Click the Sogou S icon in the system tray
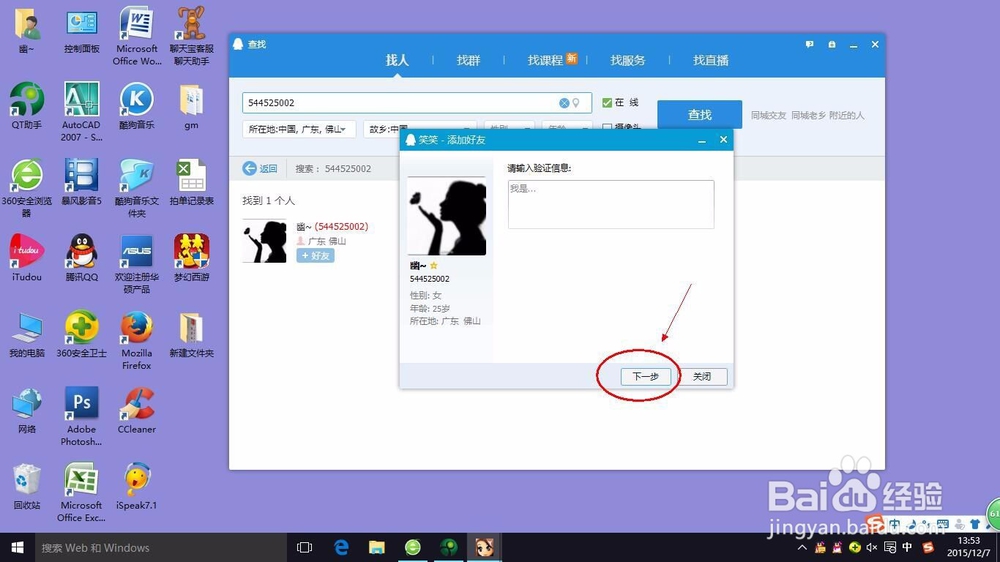The width and height of the screenshot is (1000, 562). coord(929,547)
